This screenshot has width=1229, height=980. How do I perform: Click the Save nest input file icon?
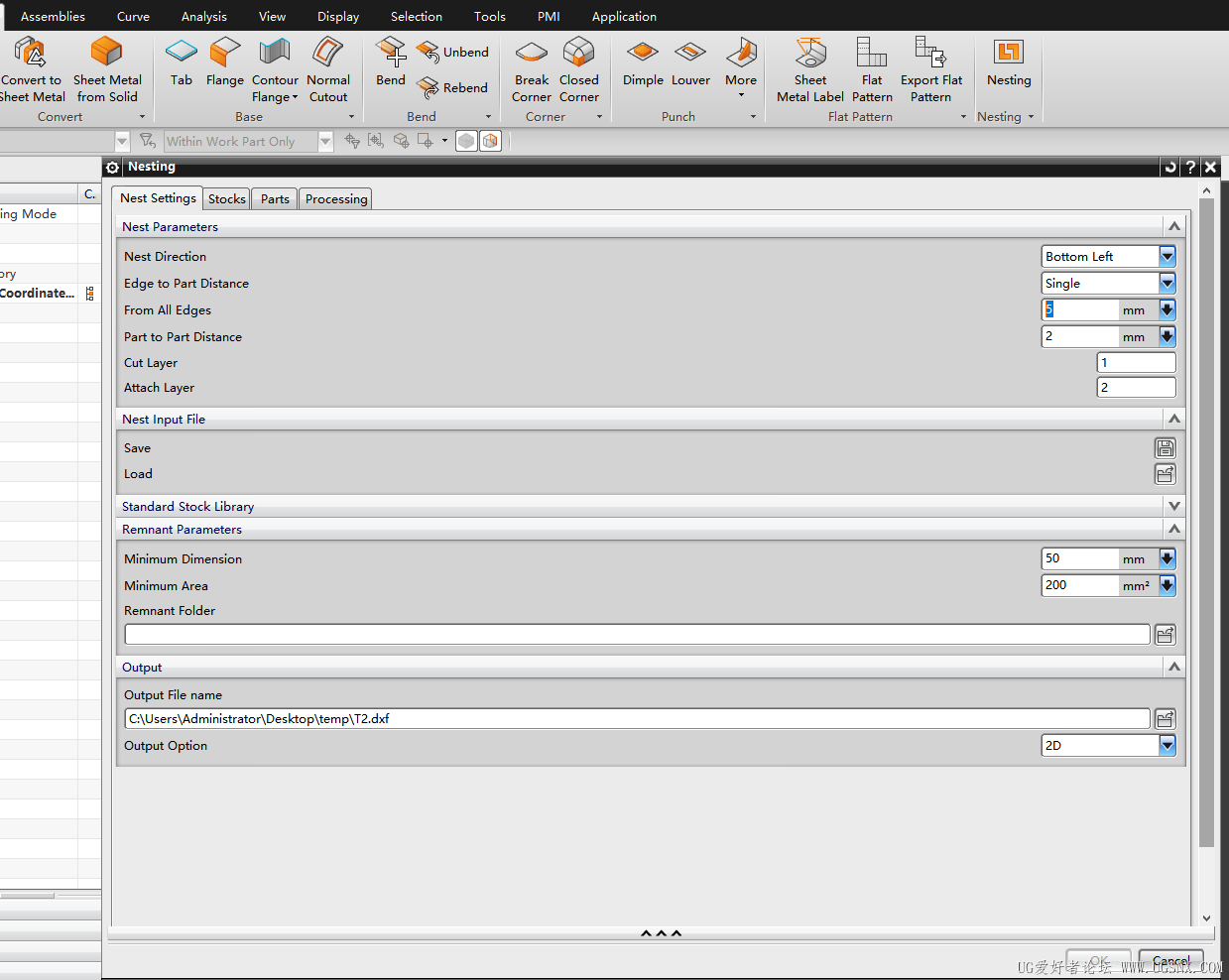1165,448
